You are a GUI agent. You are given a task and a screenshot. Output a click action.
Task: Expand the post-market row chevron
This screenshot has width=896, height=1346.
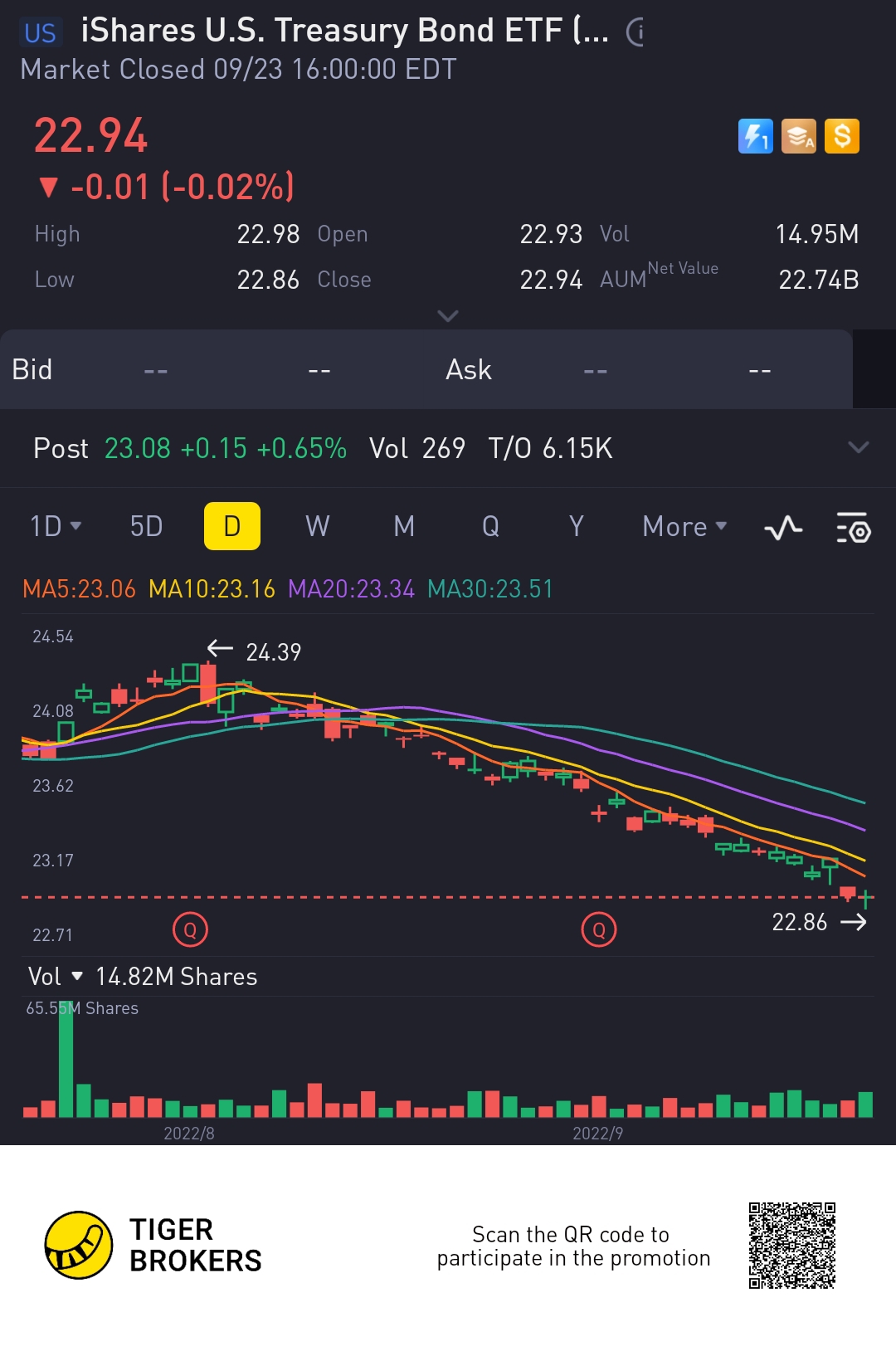coord(859,448)
